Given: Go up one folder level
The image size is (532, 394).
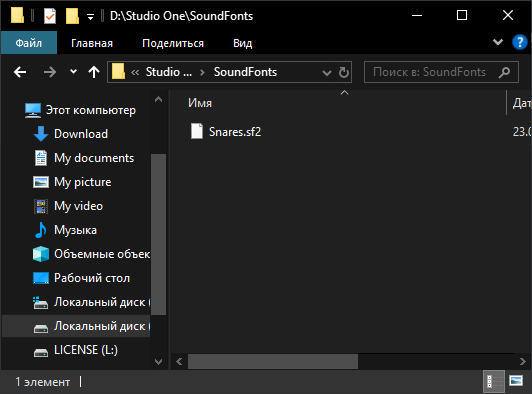Looking at the screenshot, I should (x=94, y=72).
